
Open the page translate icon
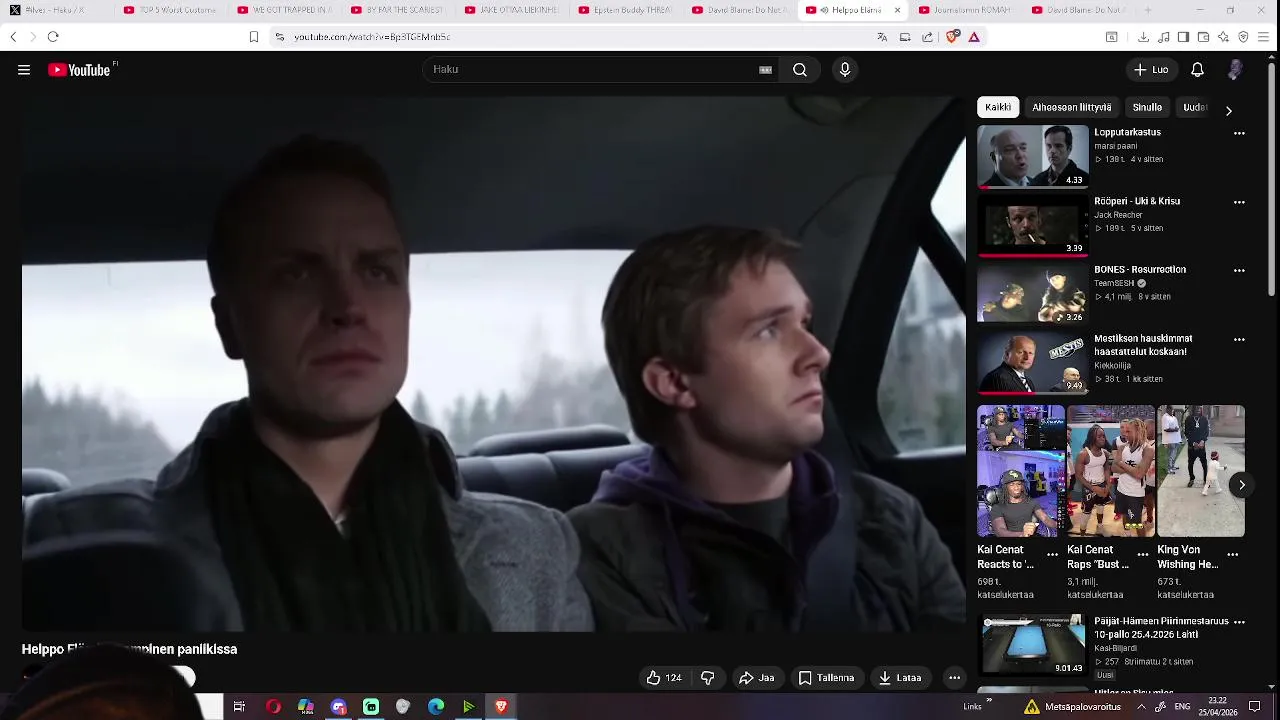point(882,37)
